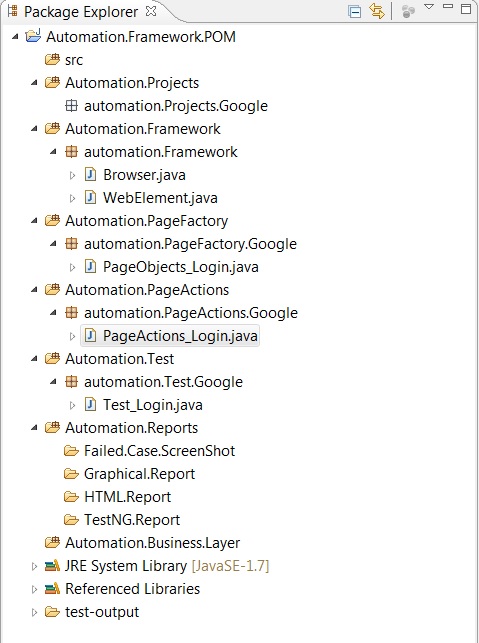Expand the test-output folder

click(34, 612)
